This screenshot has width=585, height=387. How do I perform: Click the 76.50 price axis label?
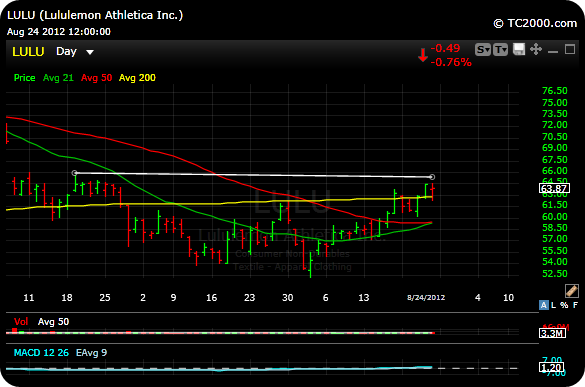tap(554, 91)
